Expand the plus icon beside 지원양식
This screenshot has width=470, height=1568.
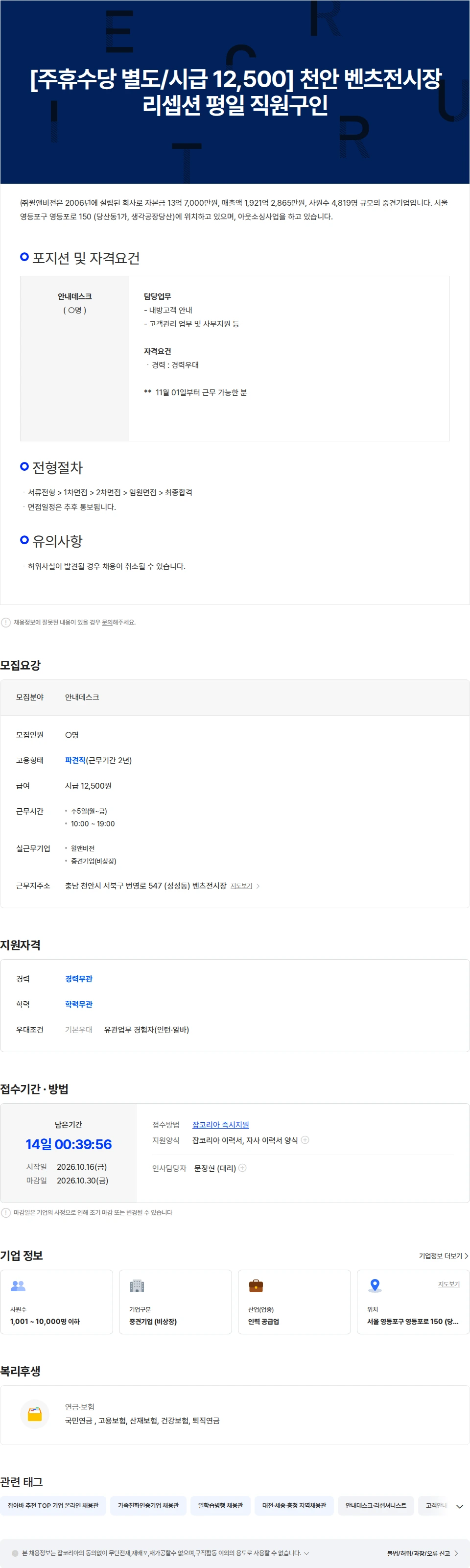(305, 1140)
